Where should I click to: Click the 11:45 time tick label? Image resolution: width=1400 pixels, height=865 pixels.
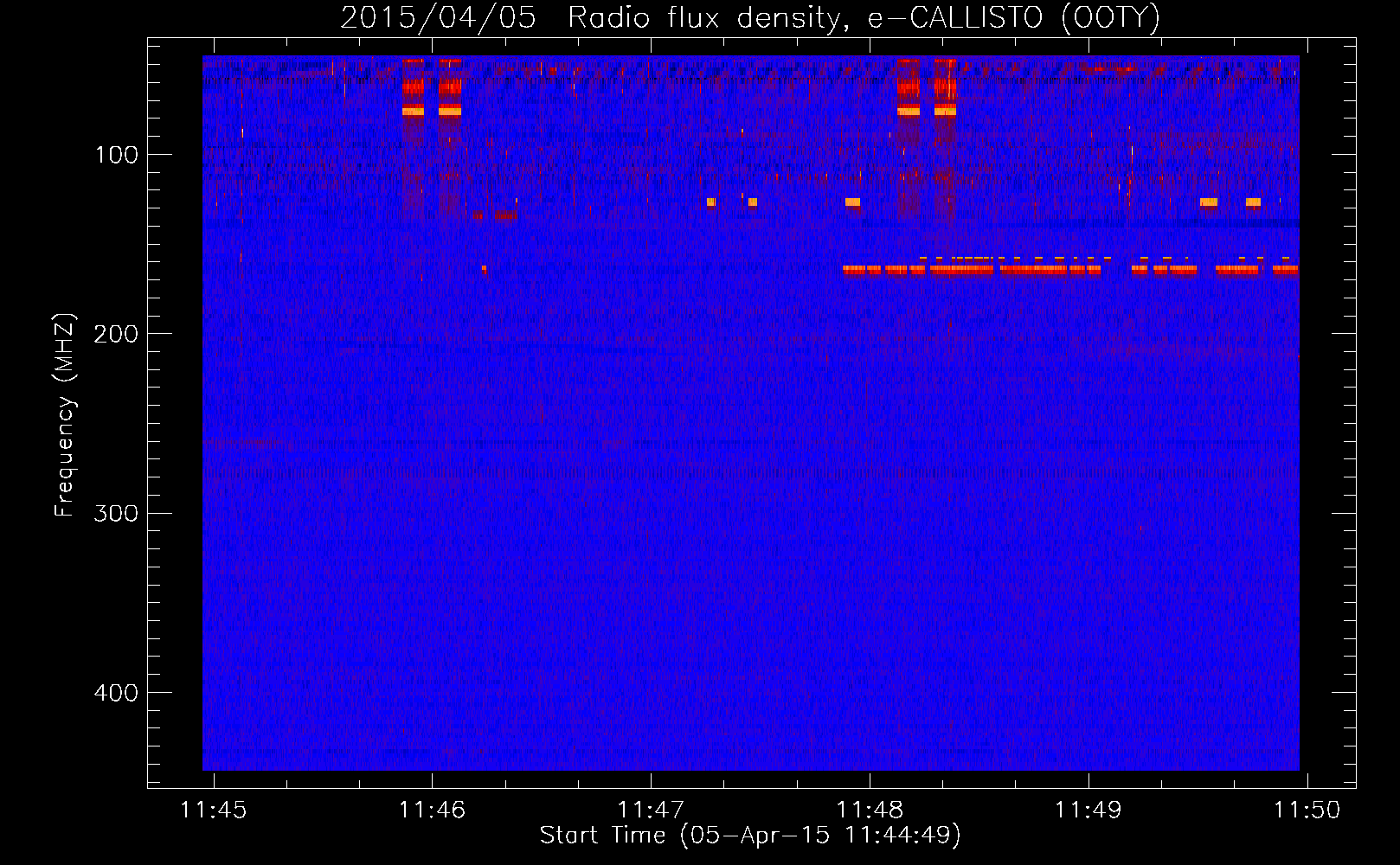213,810
